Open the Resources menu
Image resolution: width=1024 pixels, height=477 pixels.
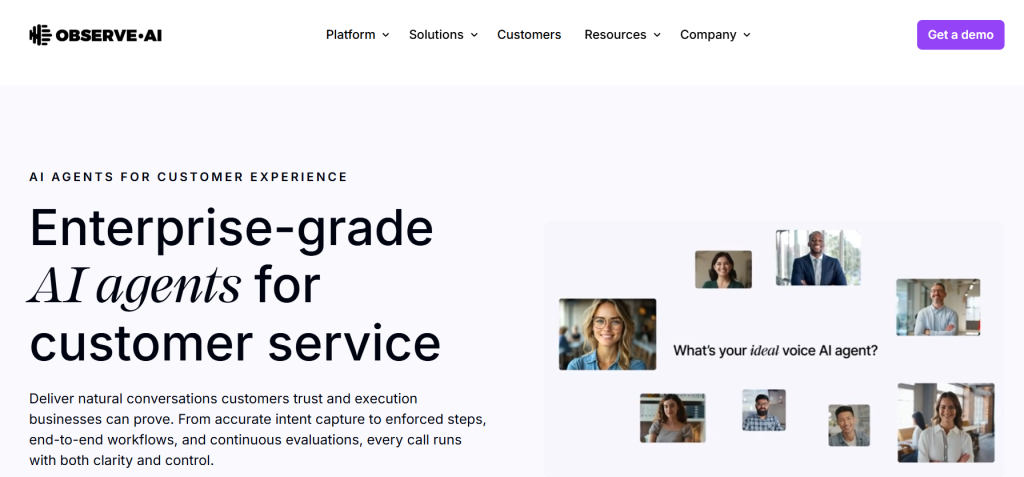[615, 35]
